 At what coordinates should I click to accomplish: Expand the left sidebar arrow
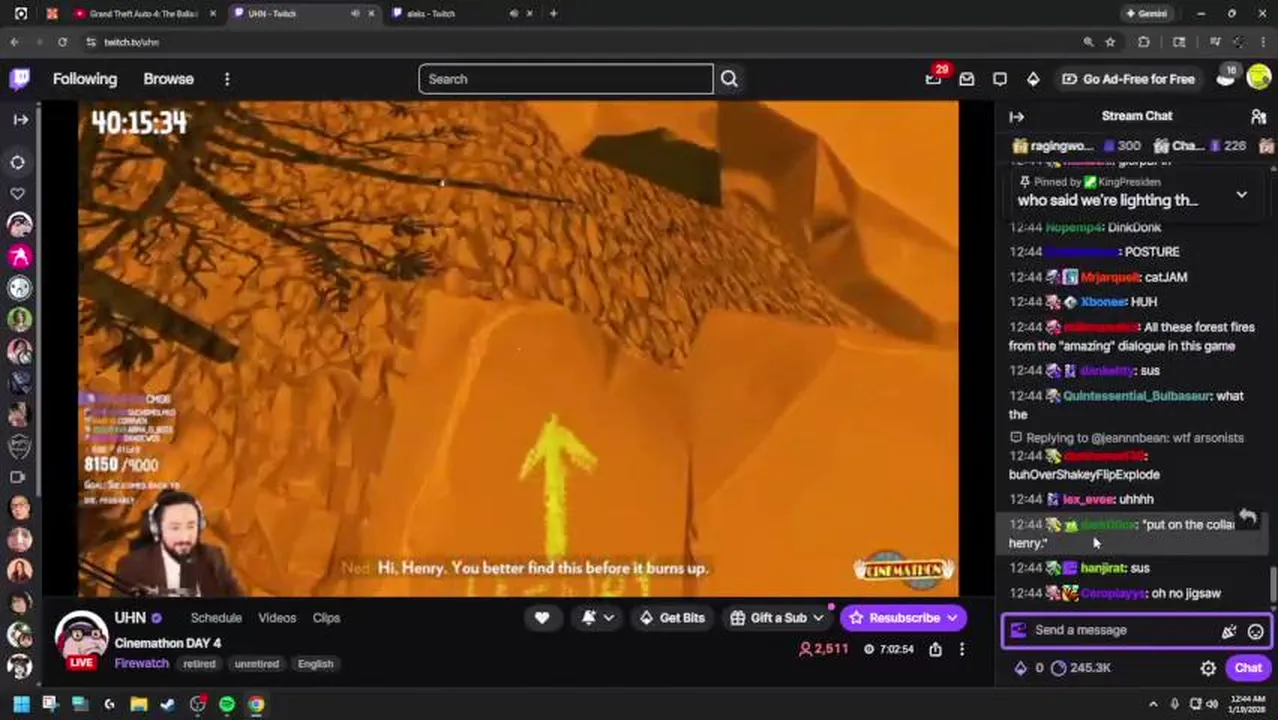pos(20,119)
